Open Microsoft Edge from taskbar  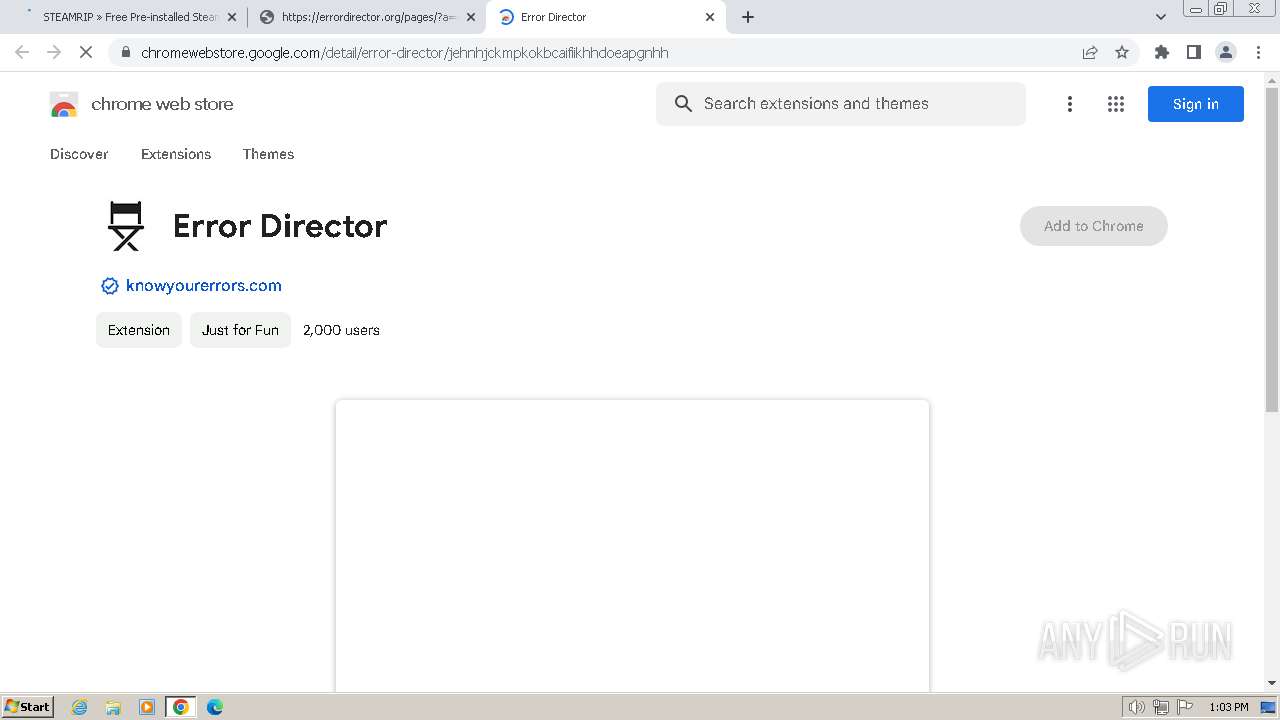(x=215, y=707)
